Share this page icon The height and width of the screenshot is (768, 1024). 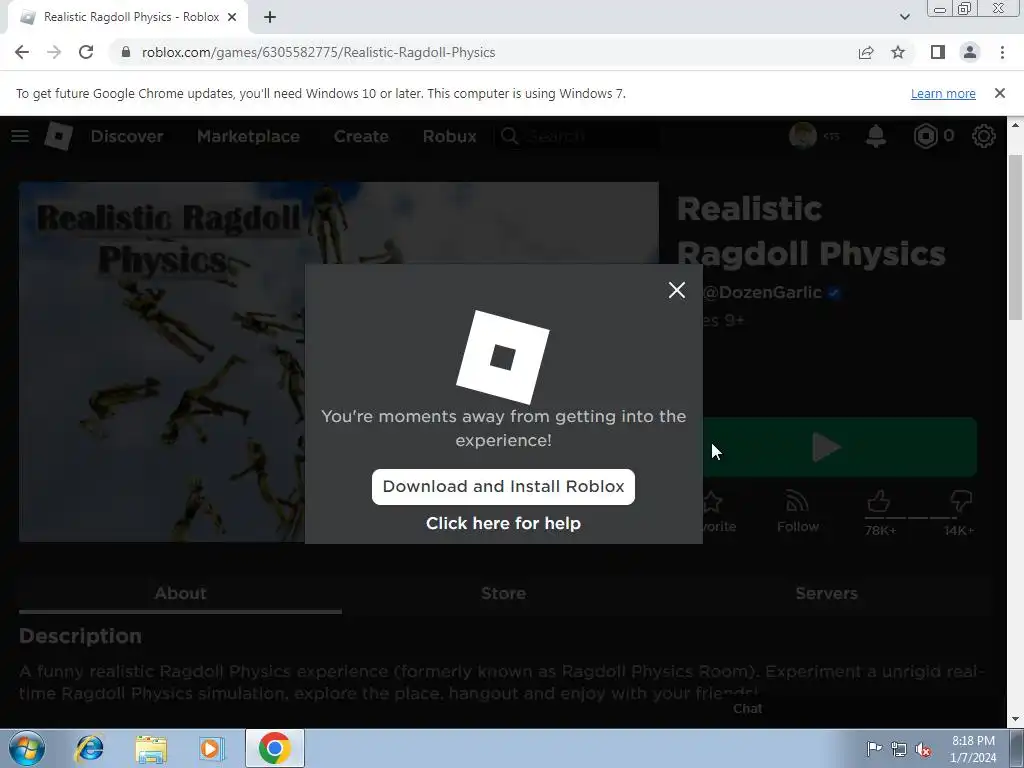866,52
